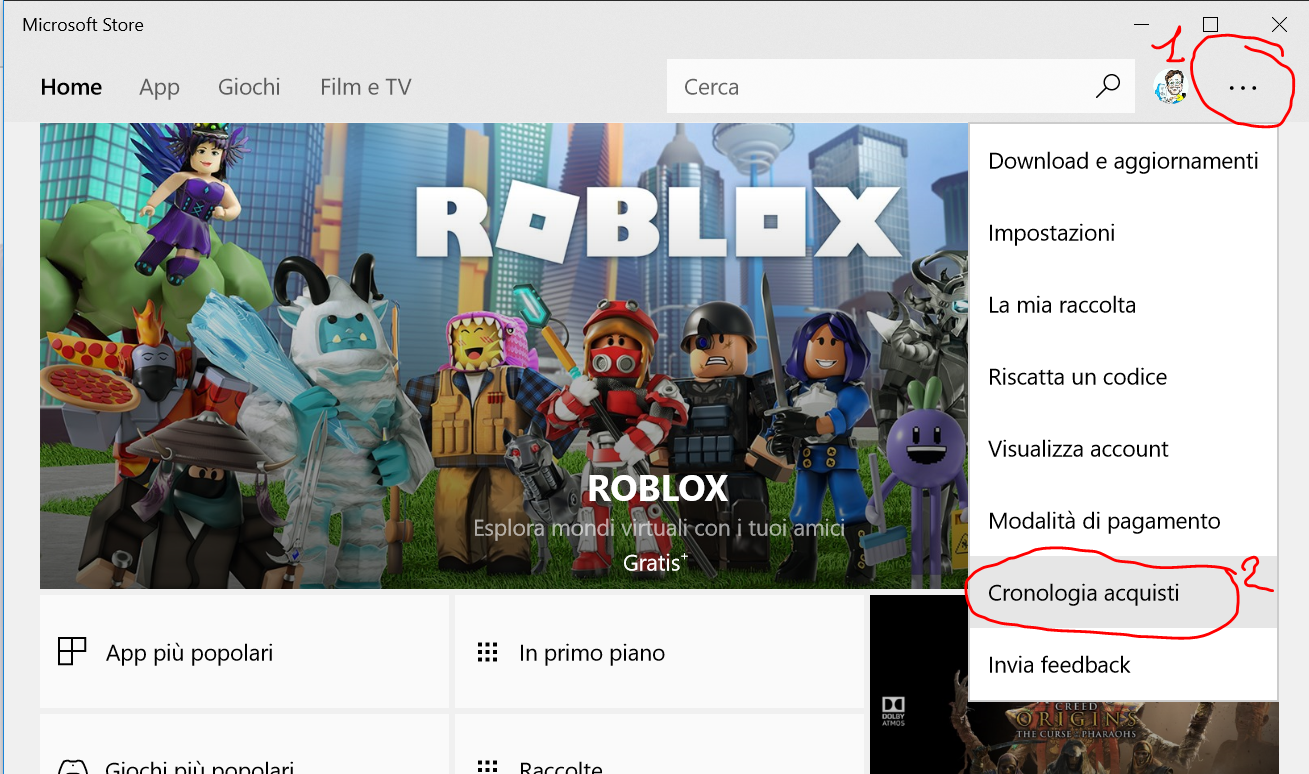
Task: Choose La mia raccolta
Action: click(1061, 305)
